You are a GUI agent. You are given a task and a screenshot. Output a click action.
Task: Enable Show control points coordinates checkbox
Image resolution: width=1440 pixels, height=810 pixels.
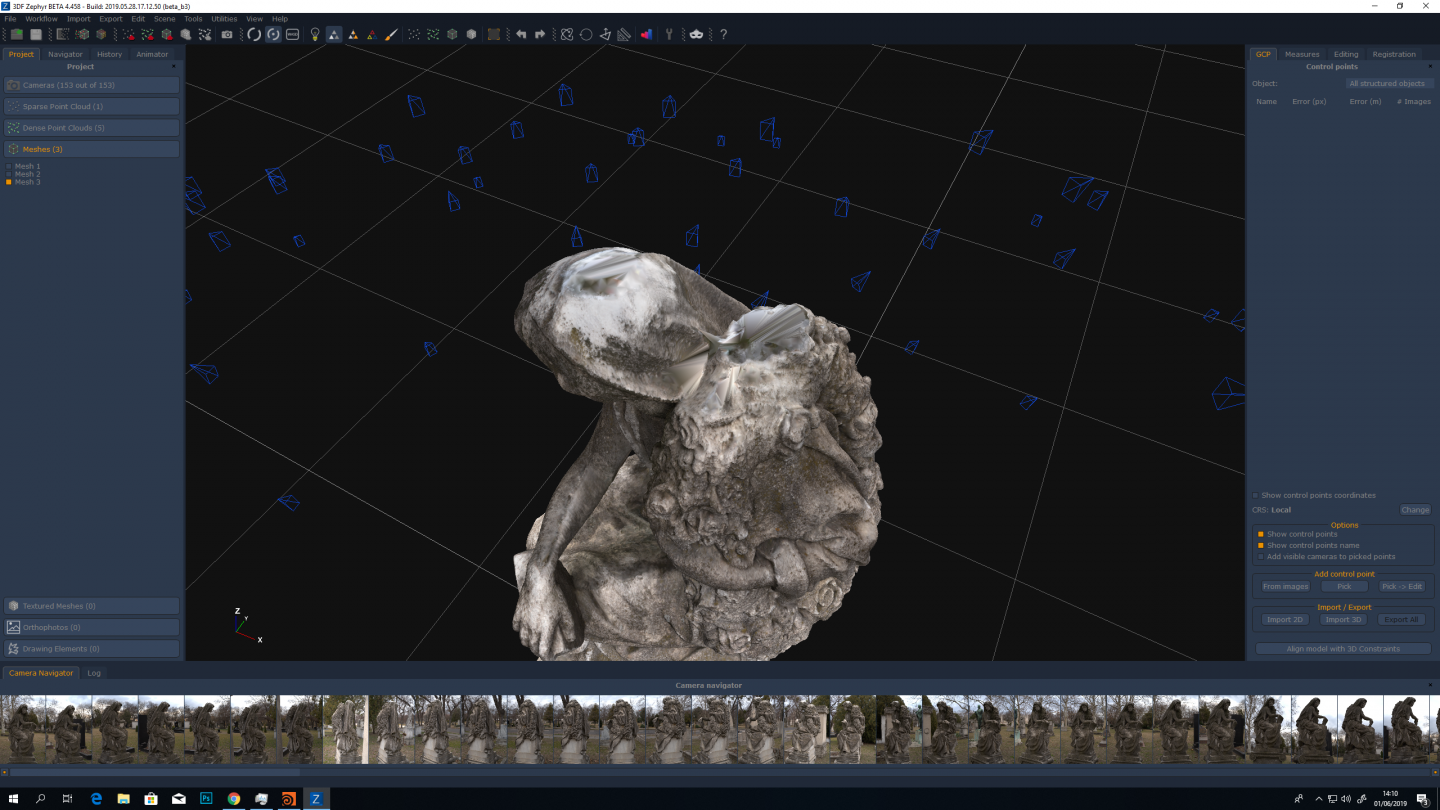1256,495
